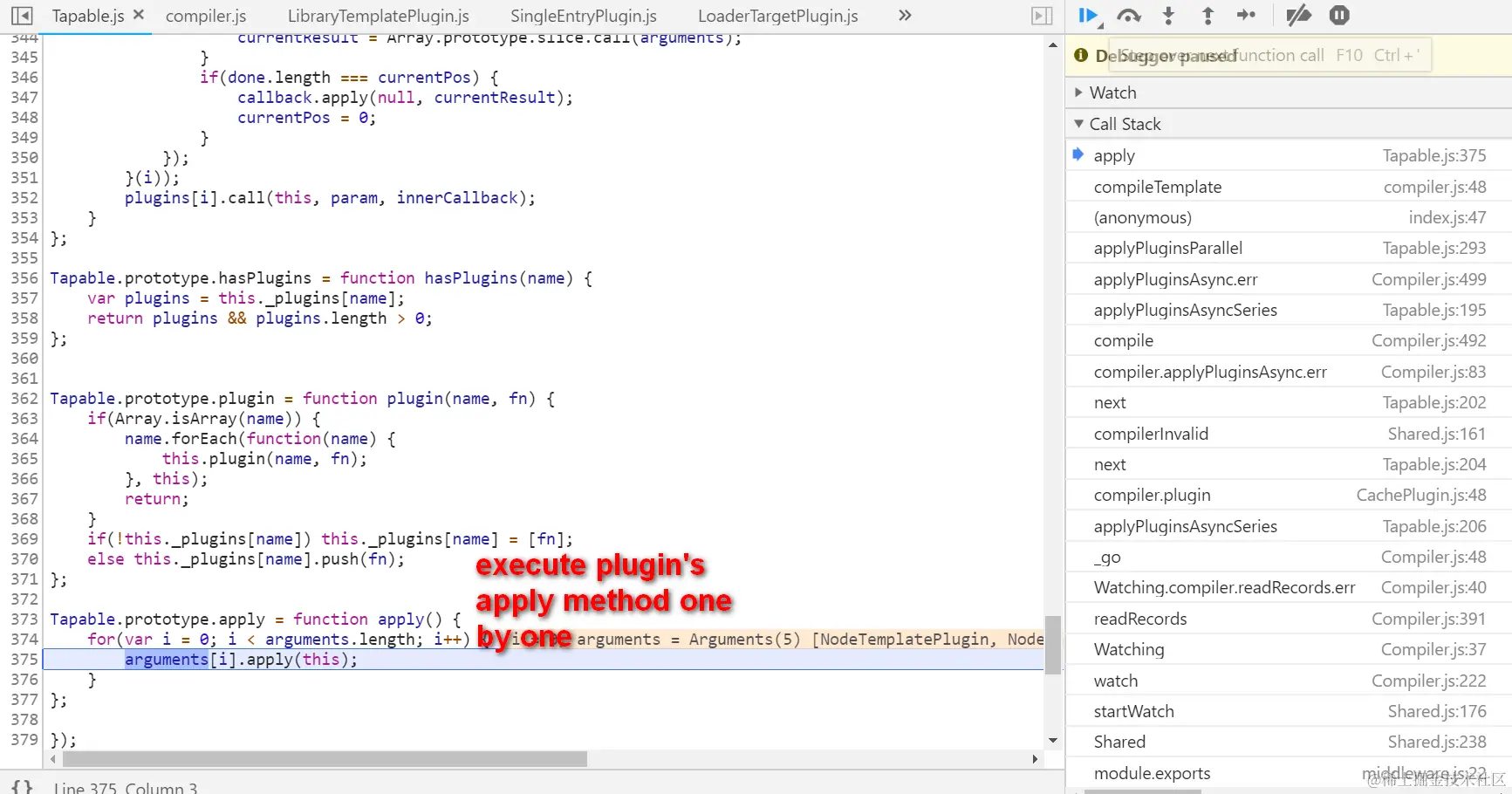Select the next frame at Tapable.js:204

click(x=1288, y=464)
